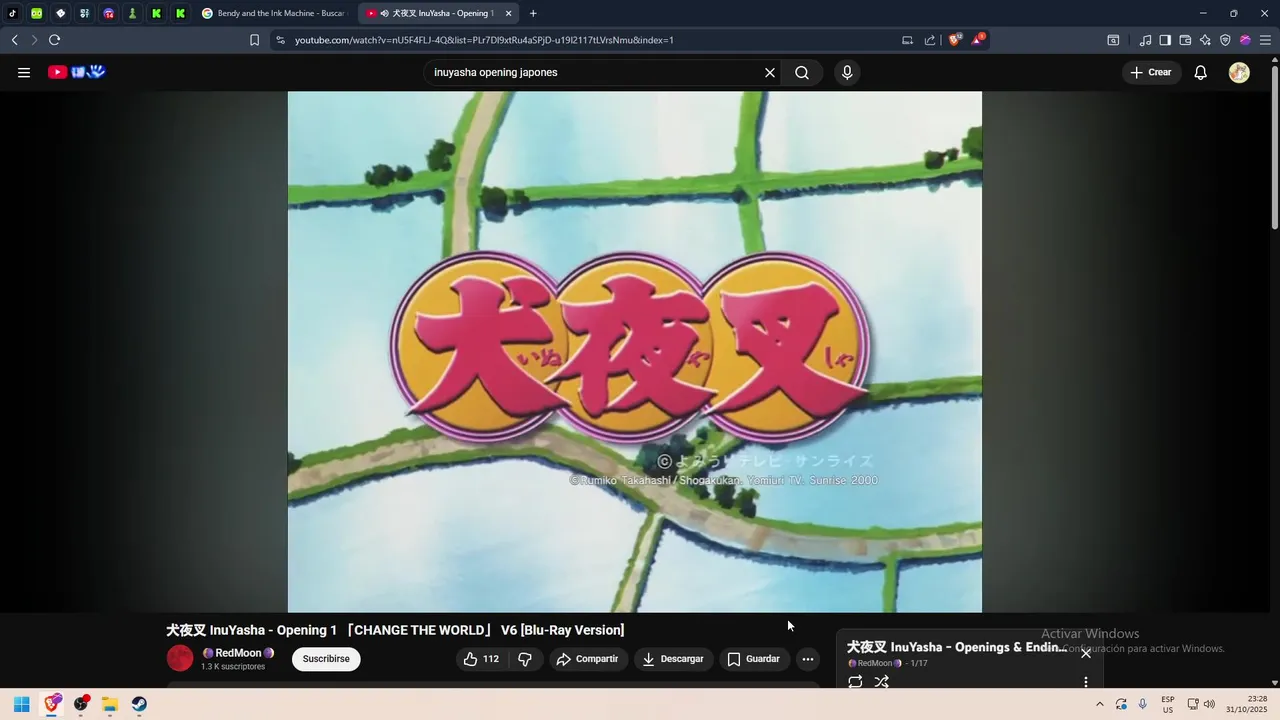1280x720 pixels.
Task: Switch the ESP US keyboard language indicator
Action: (1168, 704)
